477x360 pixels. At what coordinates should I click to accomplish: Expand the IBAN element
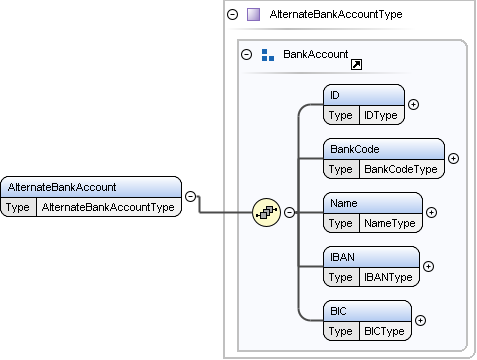428,267
